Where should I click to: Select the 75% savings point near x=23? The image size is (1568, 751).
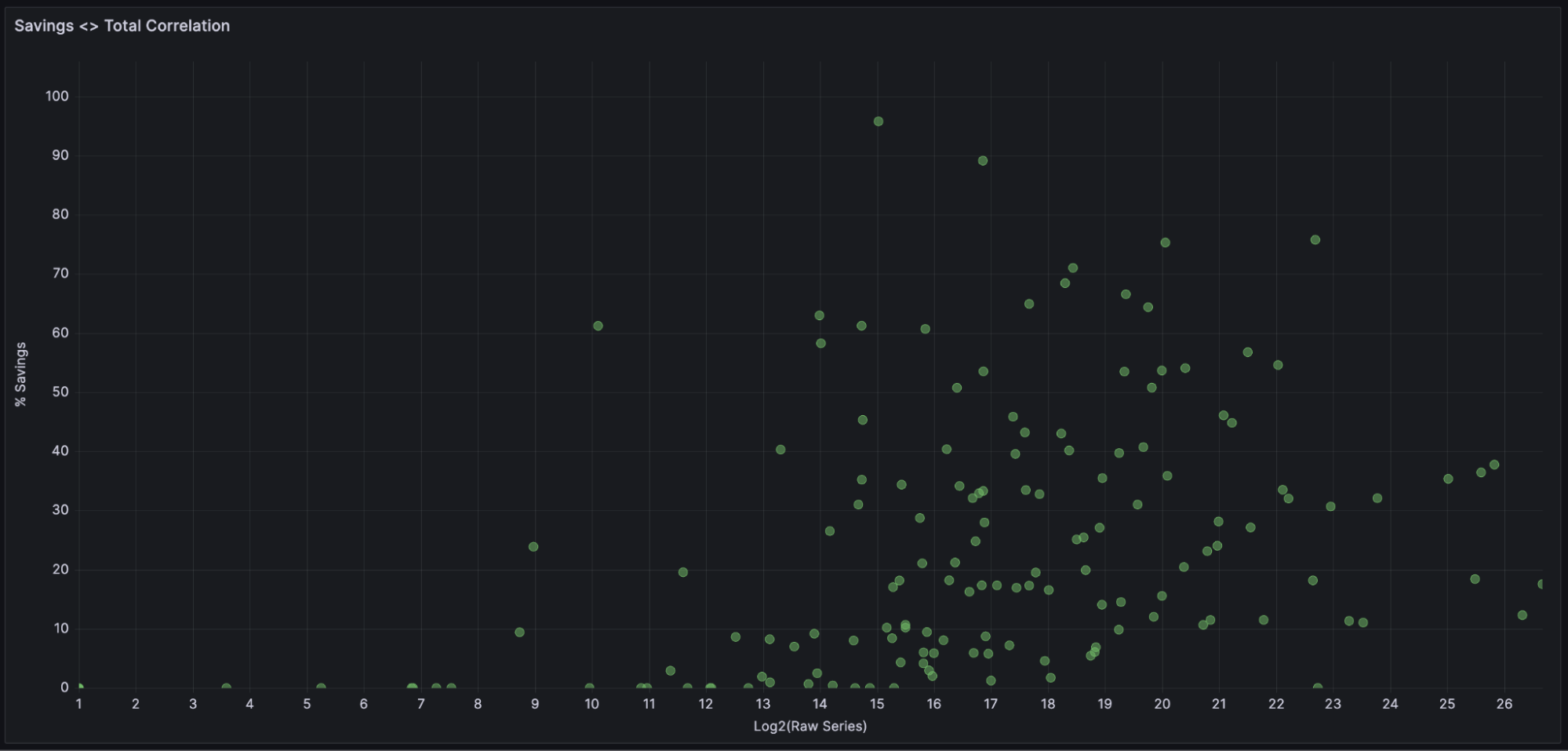point(1315,240)
